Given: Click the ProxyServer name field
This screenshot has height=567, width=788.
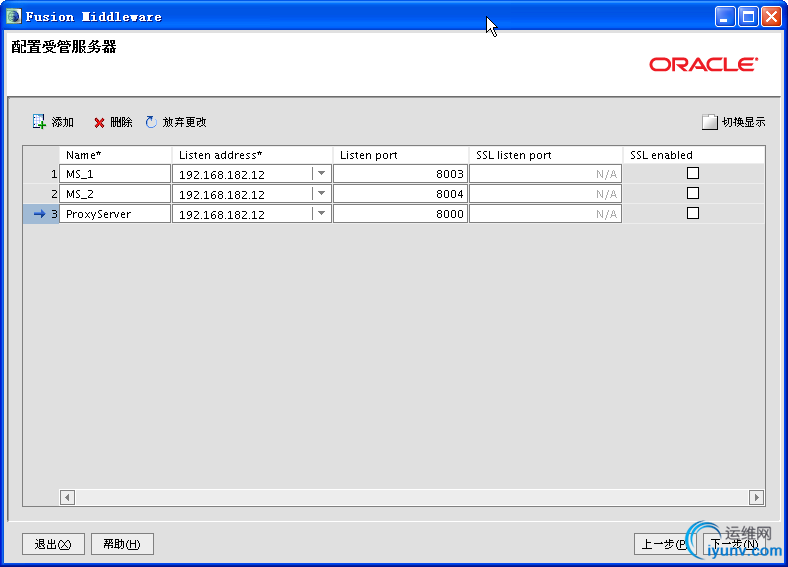Looking at the screenshot, I should [115, 214].
